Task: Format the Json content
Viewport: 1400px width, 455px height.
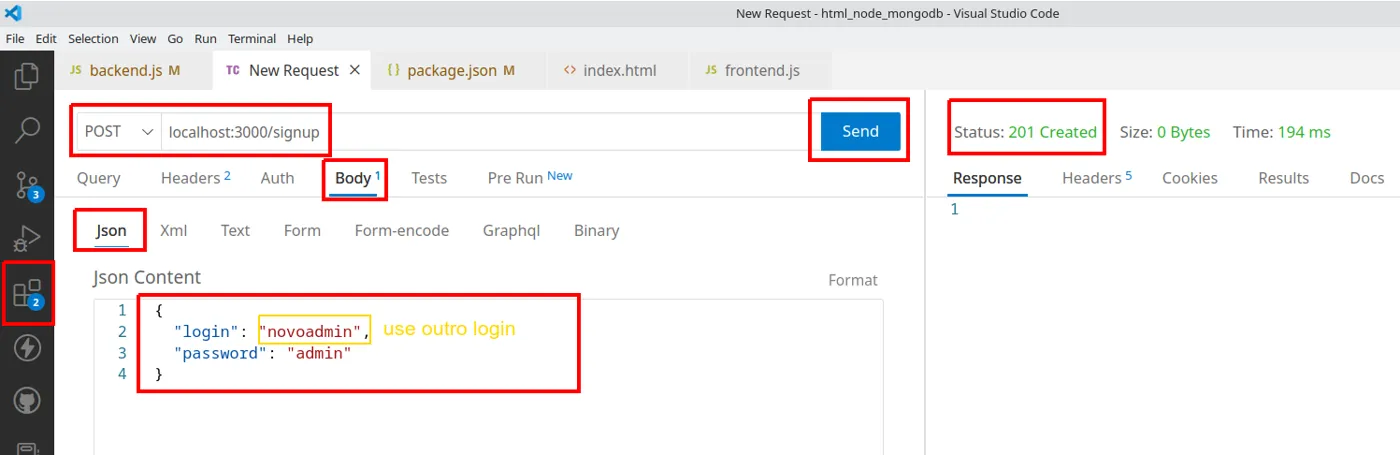Action: pyautogui.click(x=853, y=280)
